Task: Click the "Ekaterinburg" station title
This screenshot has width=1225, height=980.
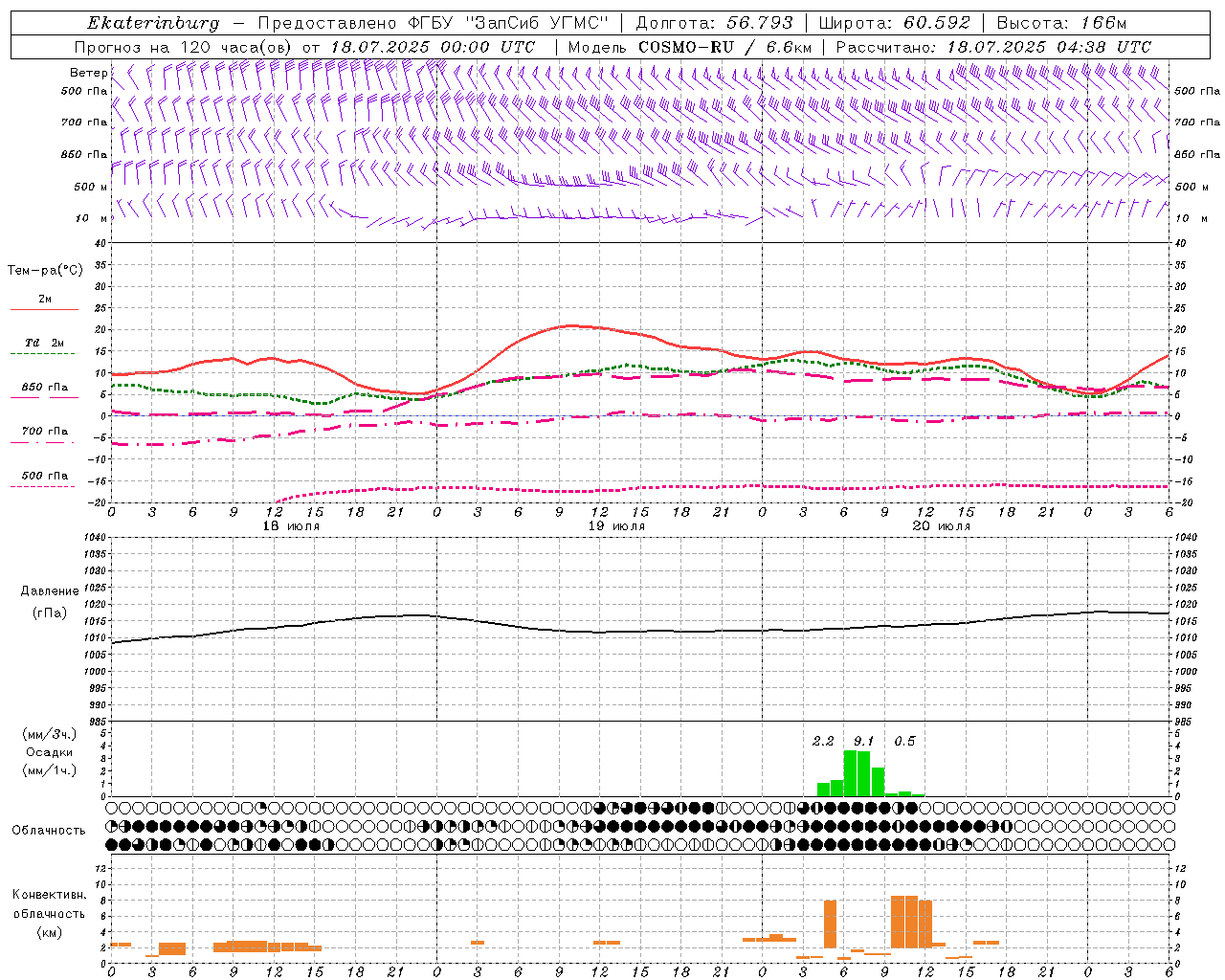Action: (153, 23)
